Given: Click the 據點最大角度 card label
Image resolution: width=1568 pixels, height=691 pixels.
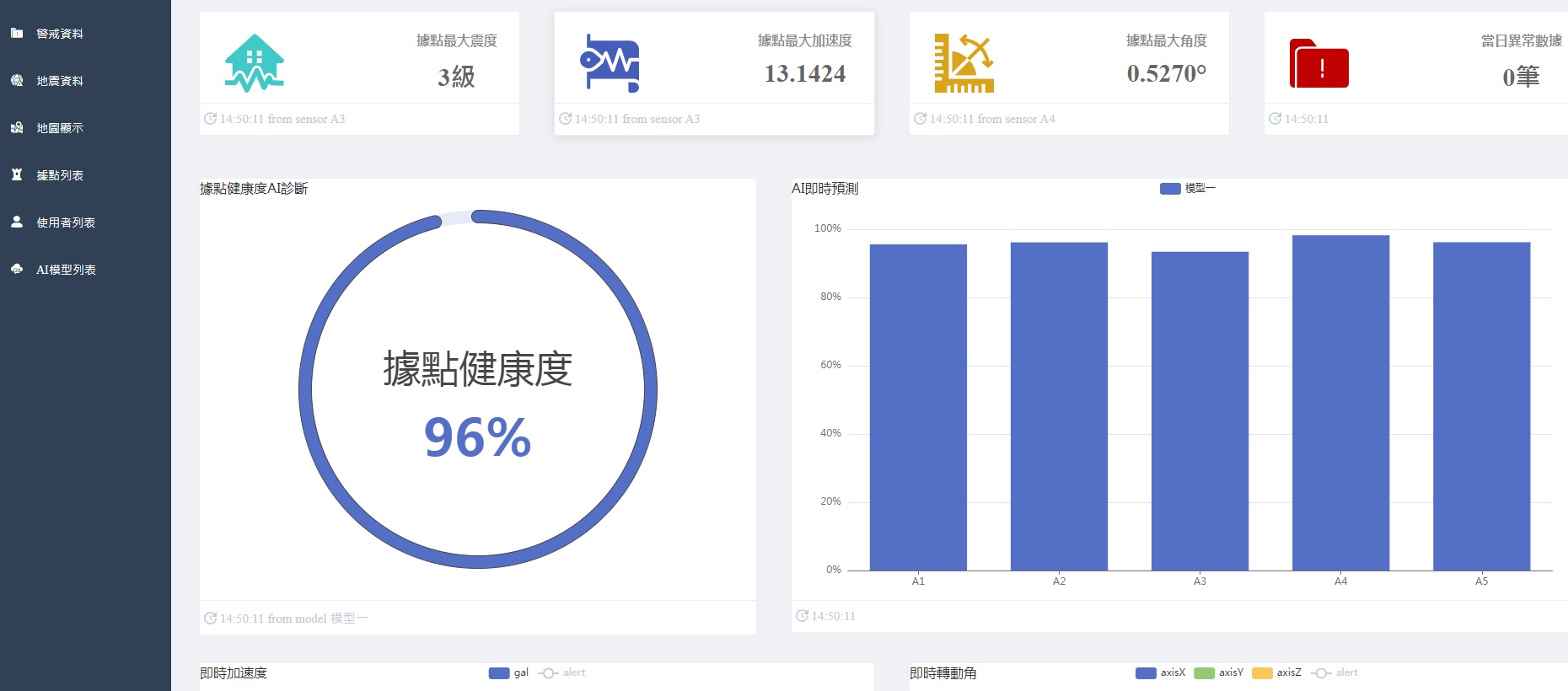Looking at the screenshot, I should click(1167, 40).
